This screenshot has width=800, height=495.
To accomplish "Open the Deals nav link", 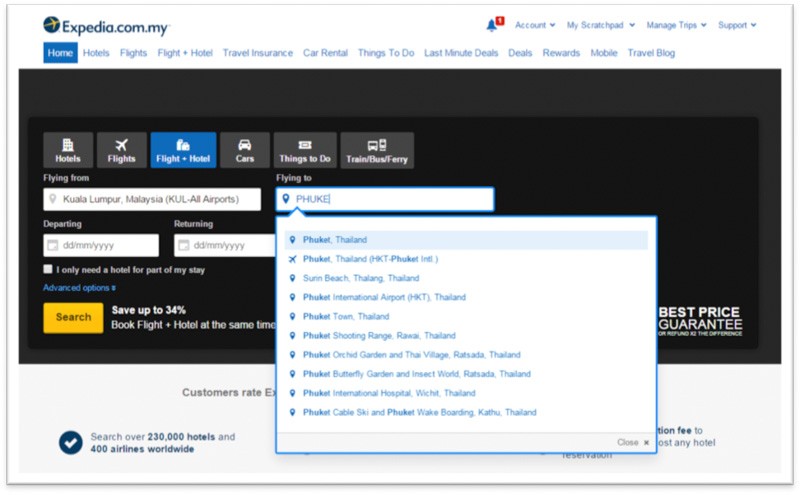I will tap(520, 53).
